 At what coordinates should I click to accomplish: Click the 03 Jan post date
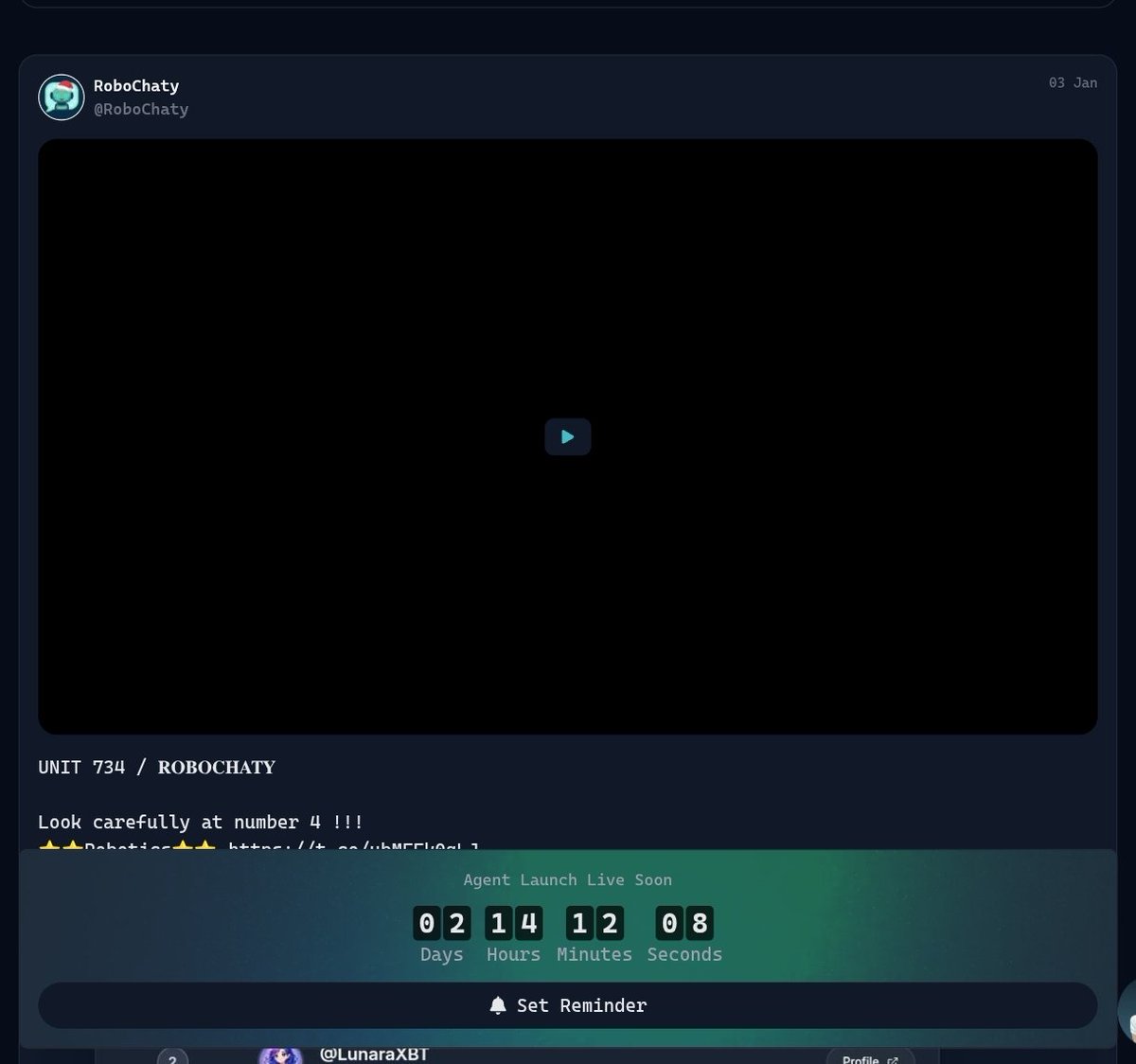pos(1073,83)
